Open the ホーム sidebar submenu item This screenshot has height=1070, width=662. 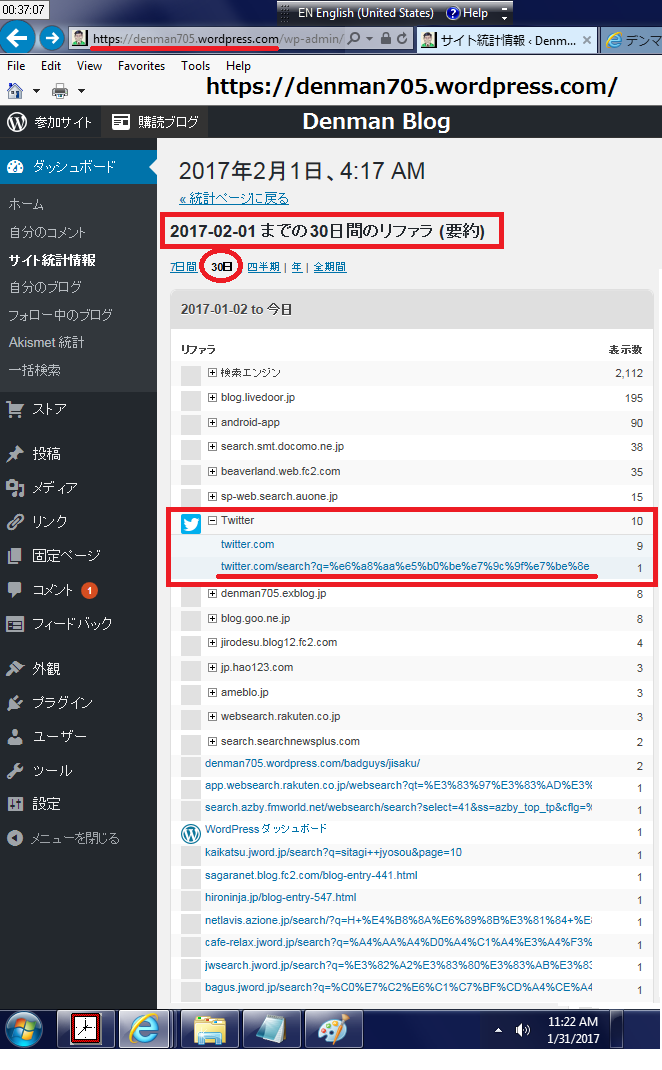(27, 205)
